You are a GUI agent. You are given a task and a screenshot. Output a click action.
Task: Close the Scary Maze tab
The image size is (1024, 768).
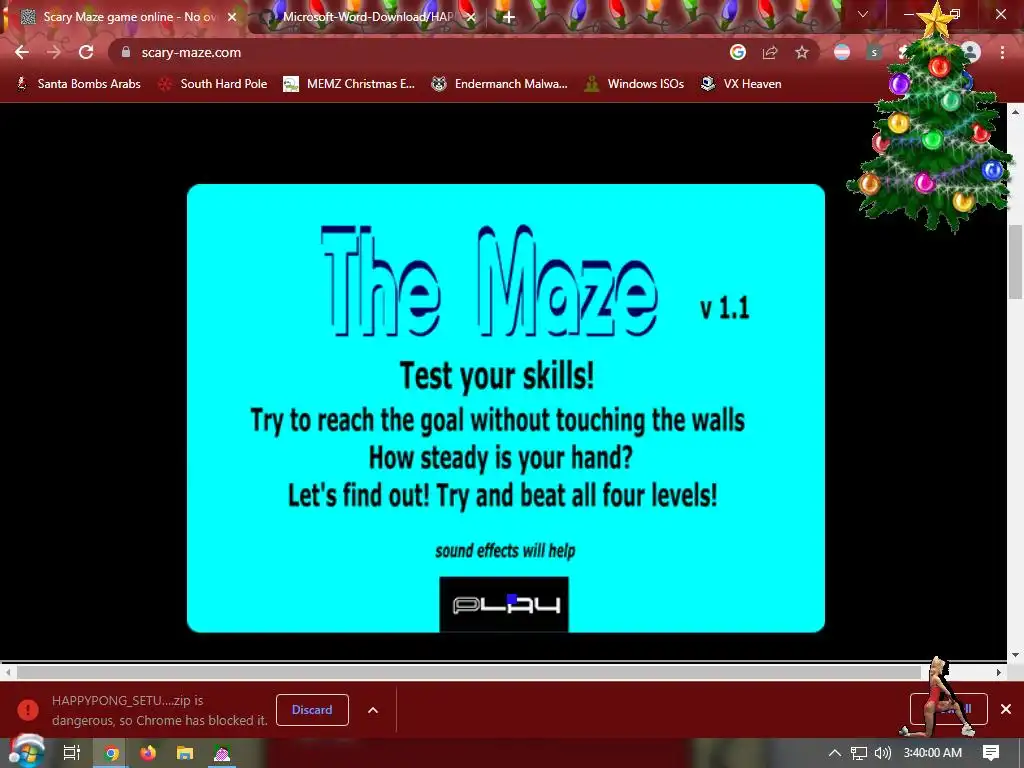pos(232,17)
